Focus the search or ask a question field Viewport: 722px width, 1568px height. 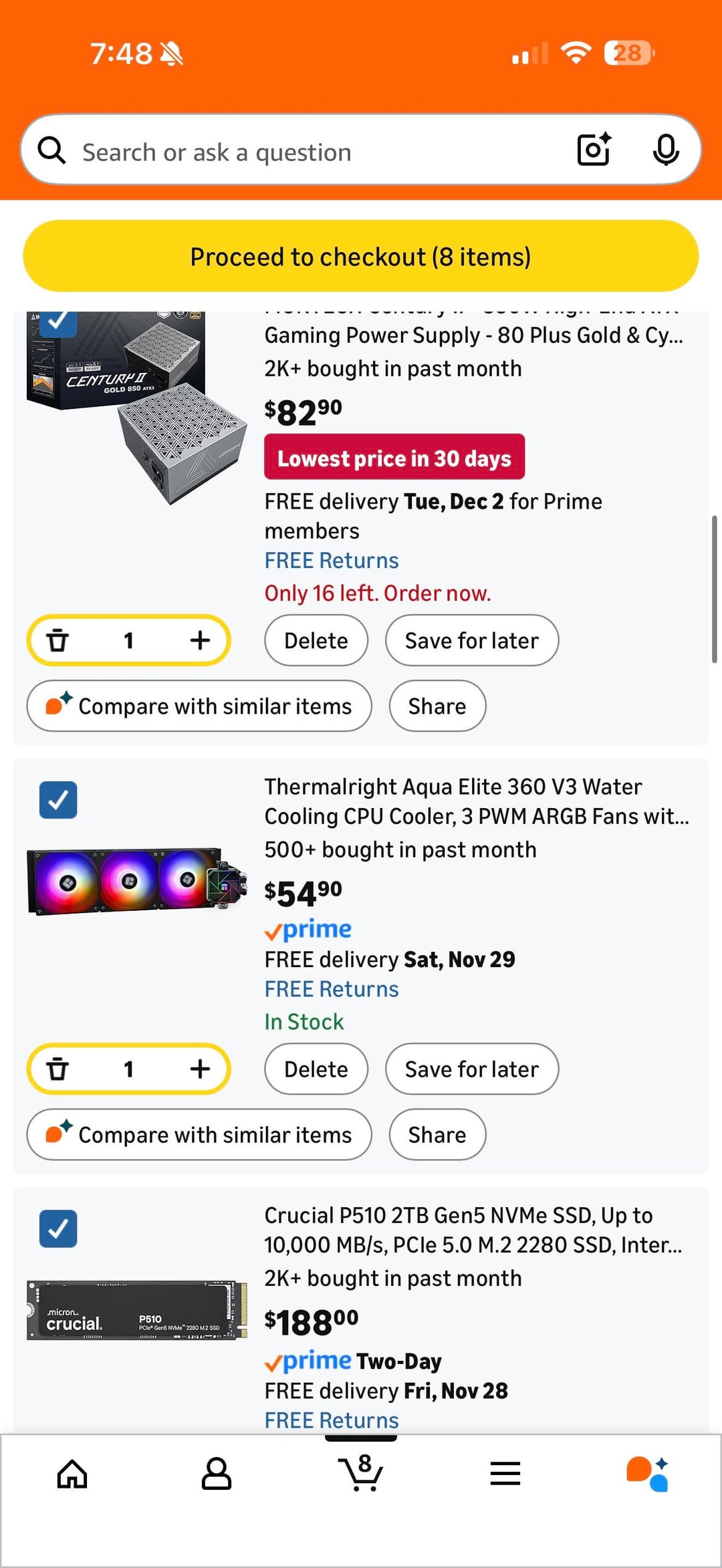pos(301,152)
